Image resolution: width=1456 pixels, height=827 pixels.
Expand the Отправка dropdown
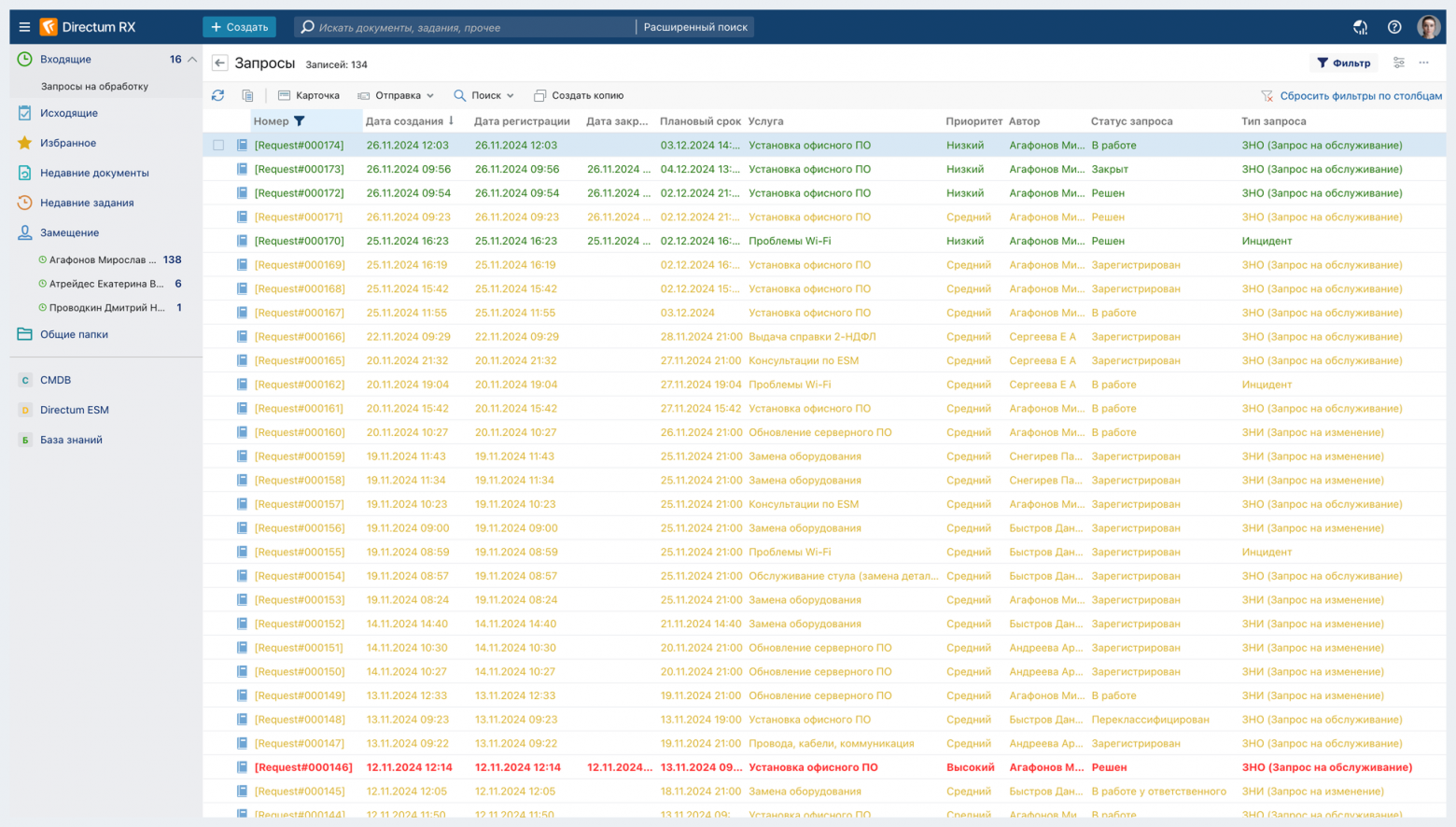397,95
